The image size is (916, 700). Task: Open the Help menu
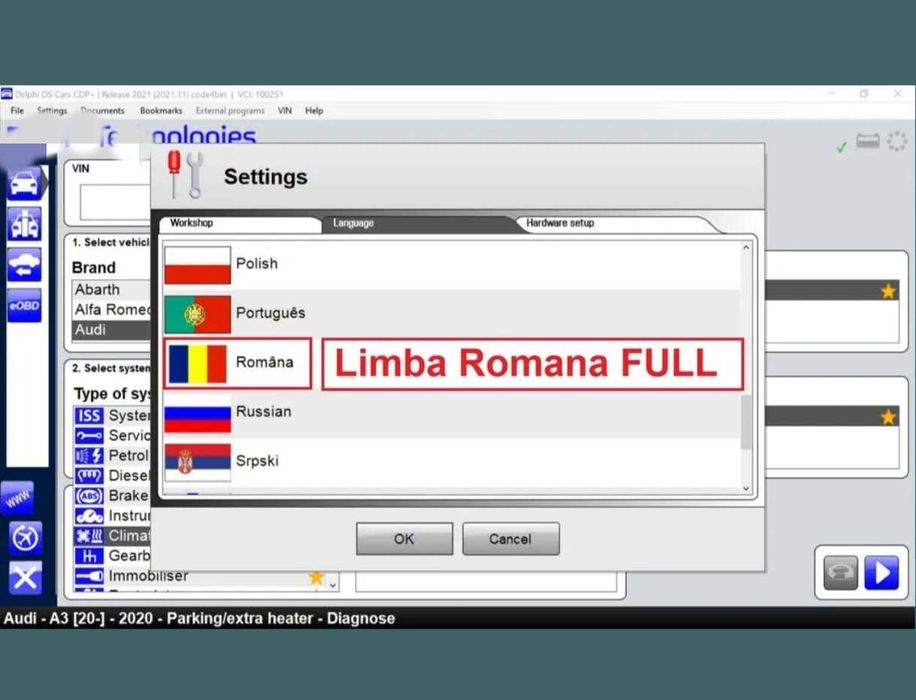[x=314, y=110]
